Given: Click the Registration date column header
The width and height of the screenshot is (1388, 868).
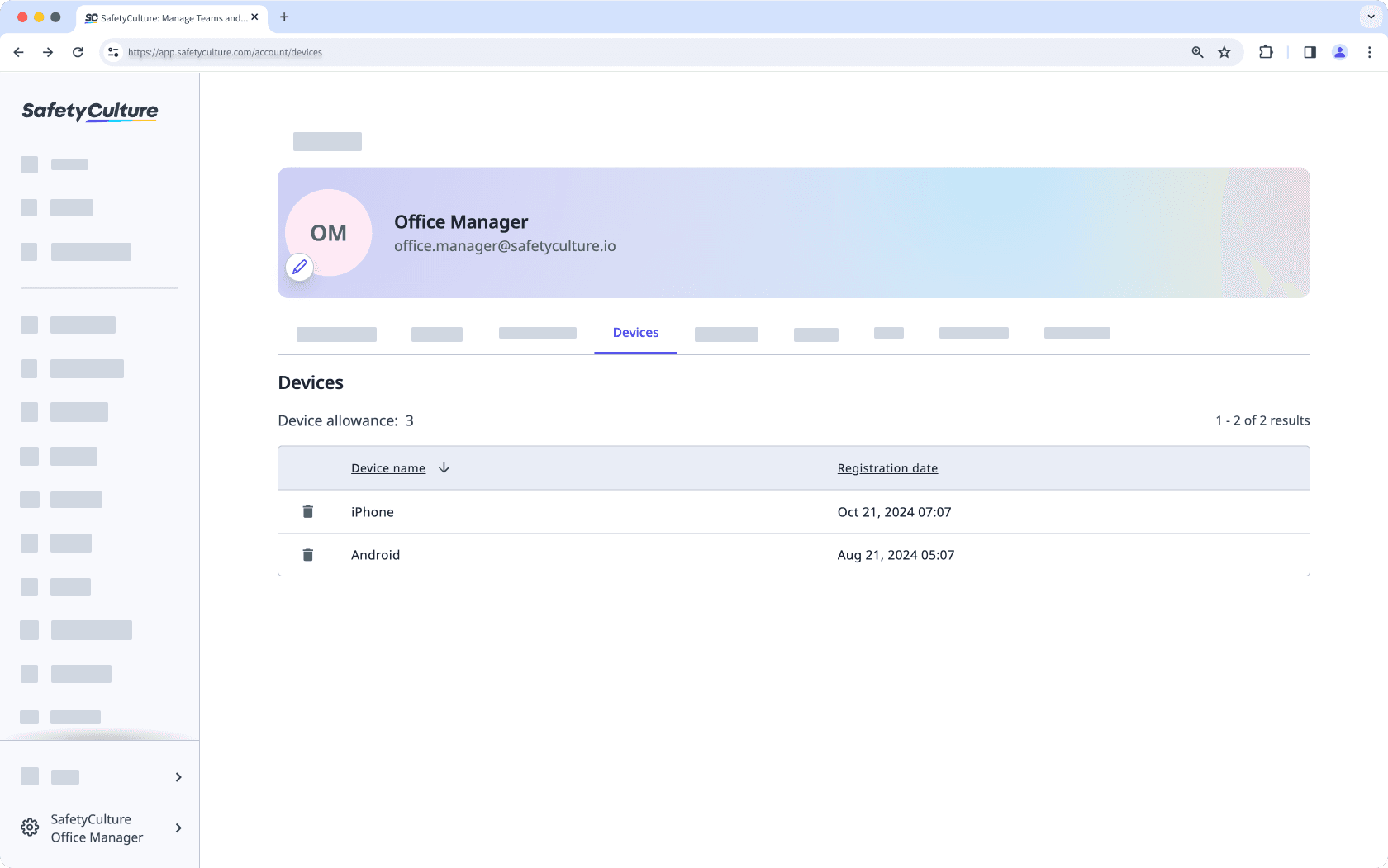Looking at the screenshot, I should click(x=887, y=467).
